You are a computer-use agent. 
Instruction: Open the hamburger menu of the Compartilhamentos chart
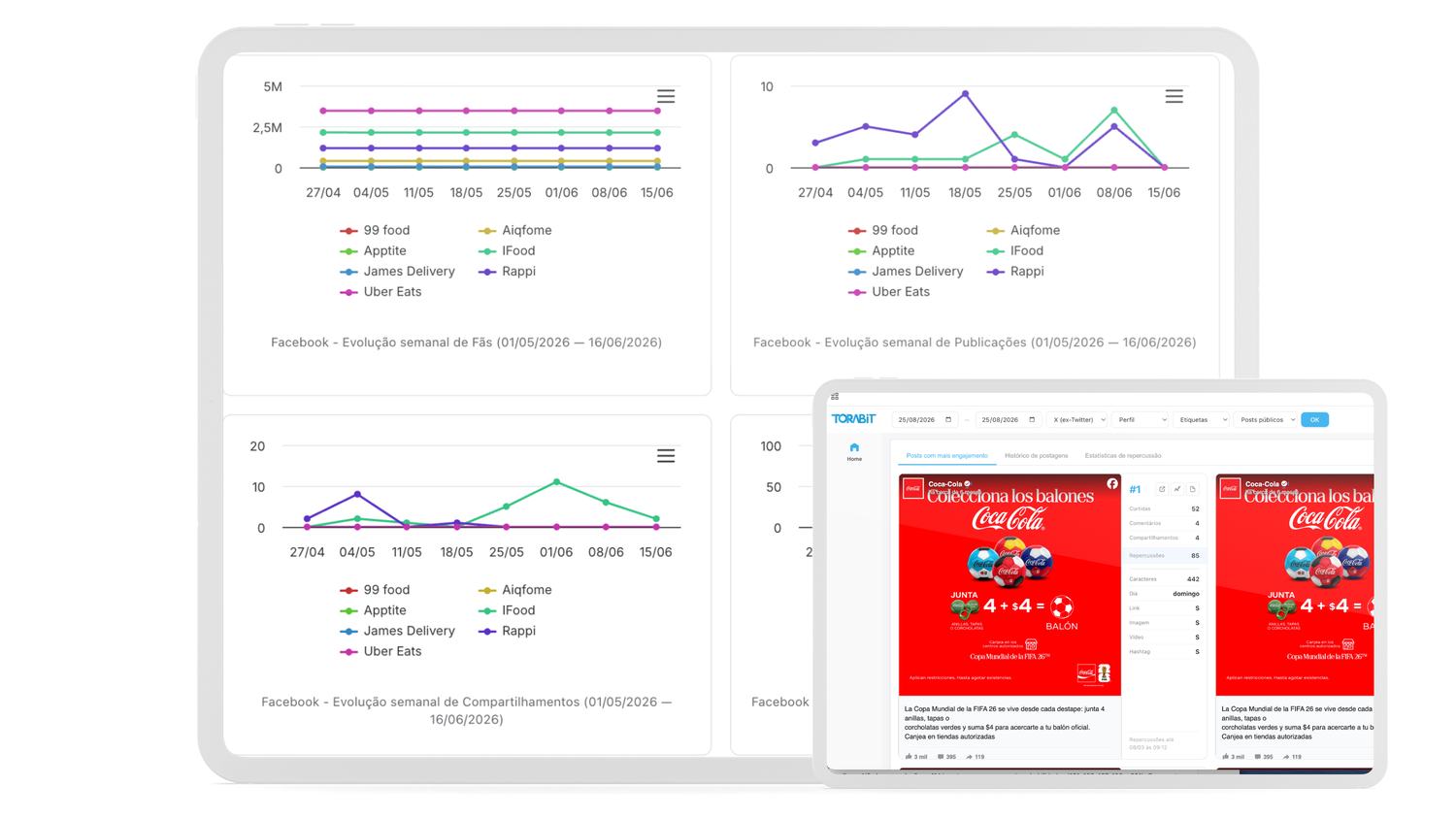point(666,456)
